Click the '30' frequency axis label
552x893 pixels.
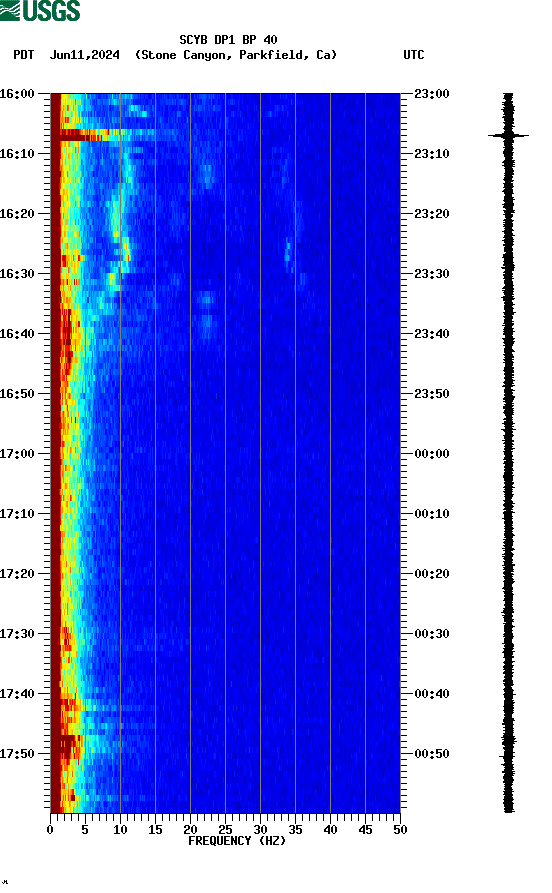pos(260,830)
